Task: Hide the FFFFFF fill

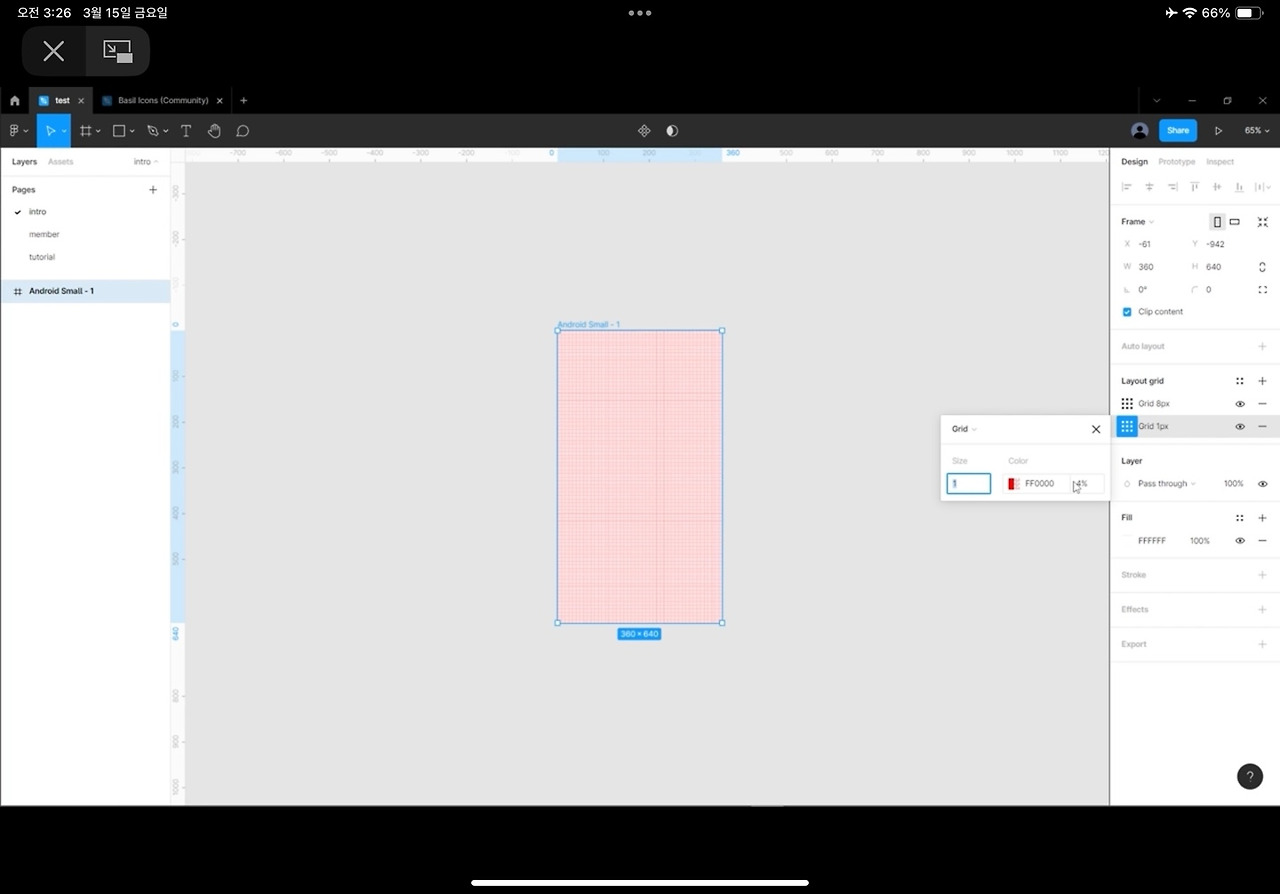Action: [1240, 541]
